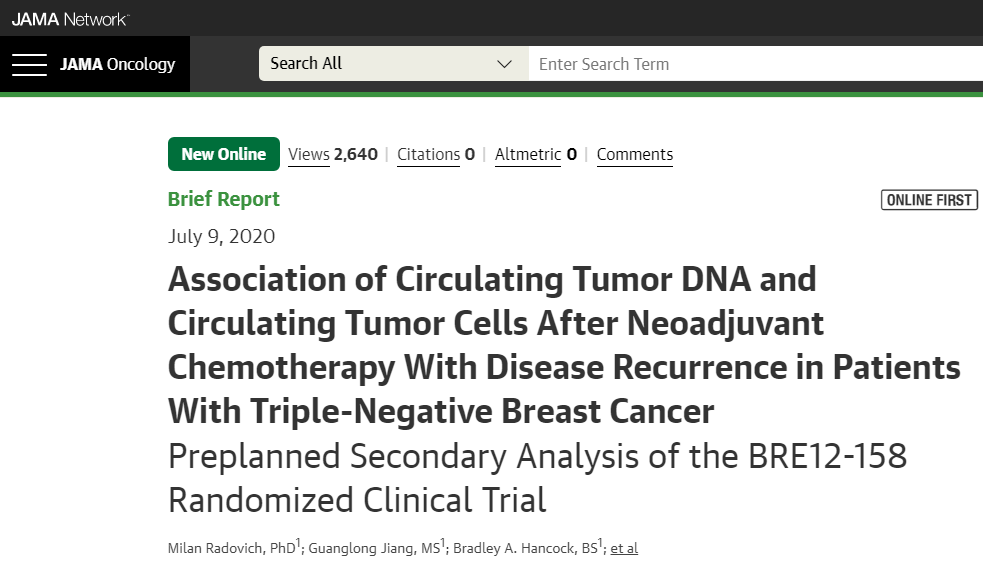This screenshot has width=983, height=569.
Task: View the Altmetric score link
Action: 535,154
